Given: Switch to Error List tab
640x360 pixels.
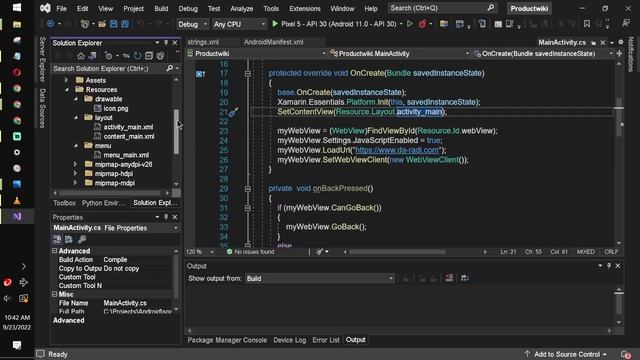Looking at the screenshot, I should 326,340.
